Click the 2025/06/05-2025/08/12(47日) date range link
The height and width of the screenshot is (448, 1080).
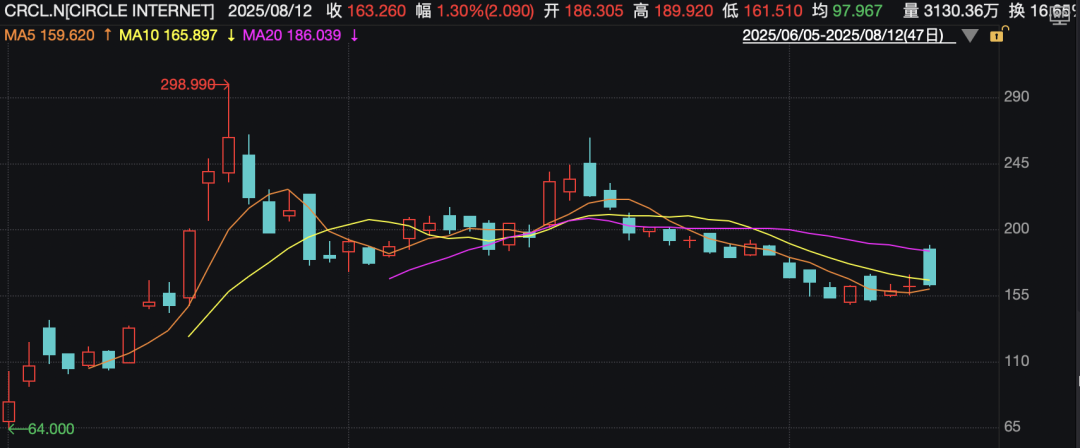(847, 36)
